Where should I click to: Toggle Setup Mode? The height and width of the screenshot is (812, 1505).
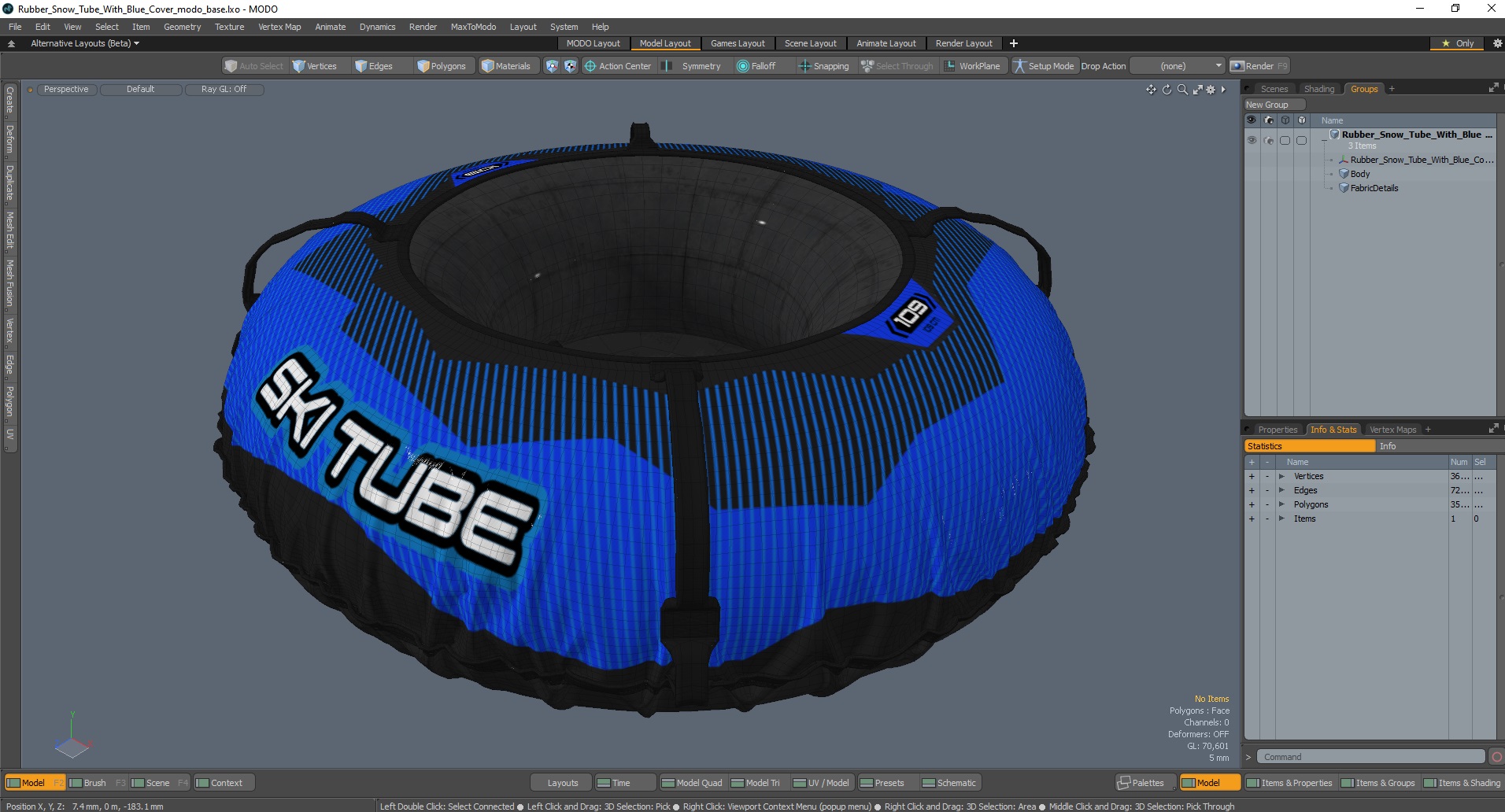(1044, 66)
